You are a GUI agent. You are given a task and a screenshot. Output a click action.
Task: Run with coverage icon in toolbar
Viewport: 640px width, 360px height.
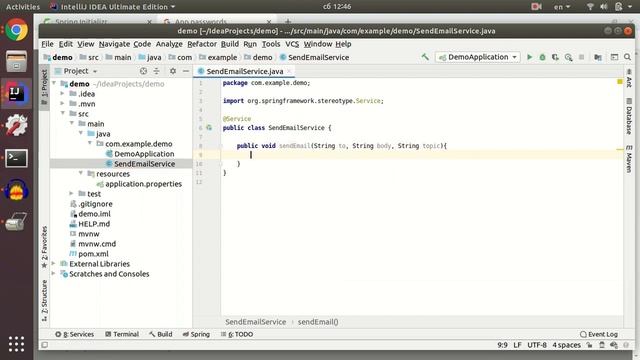(x=555, y=57)
